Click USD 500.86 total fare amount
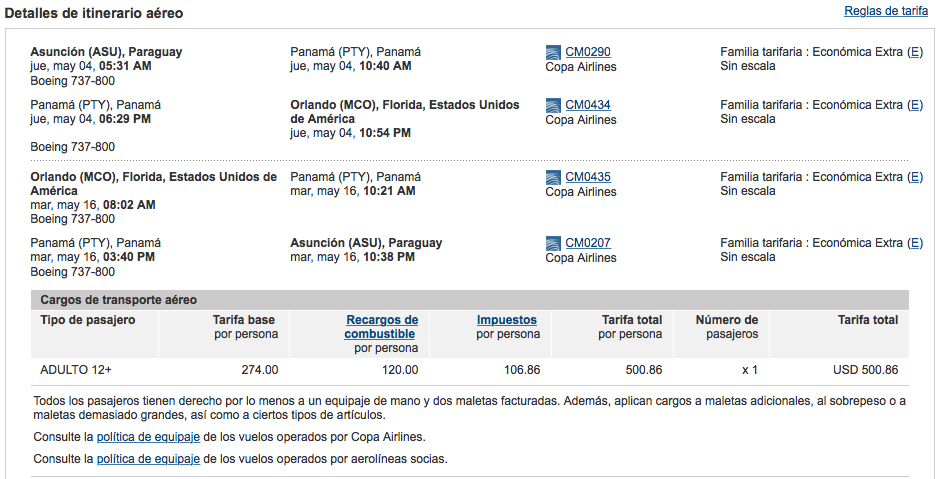945x479 pixels. 865,370
